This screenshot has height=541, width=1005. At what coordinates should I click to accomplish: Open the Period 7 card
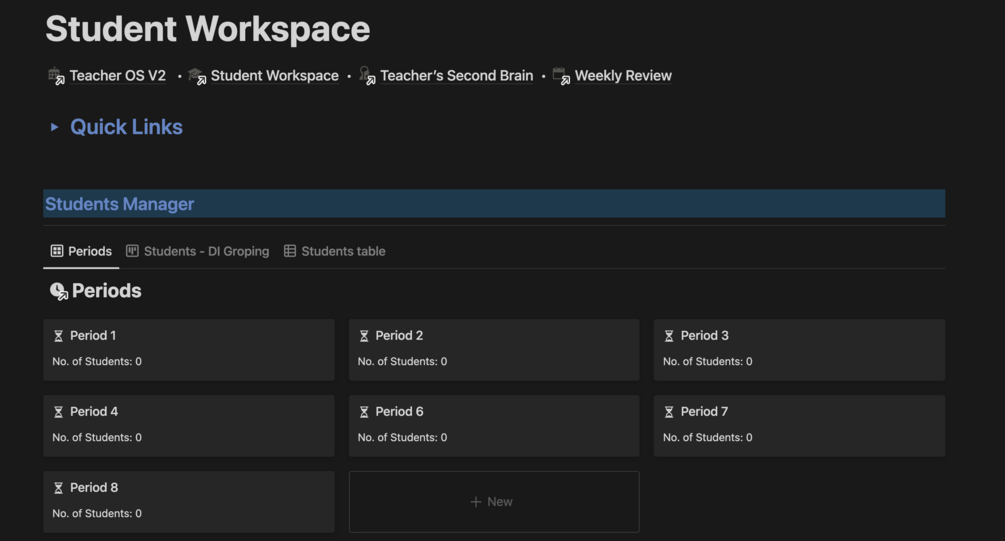(798, 425)
